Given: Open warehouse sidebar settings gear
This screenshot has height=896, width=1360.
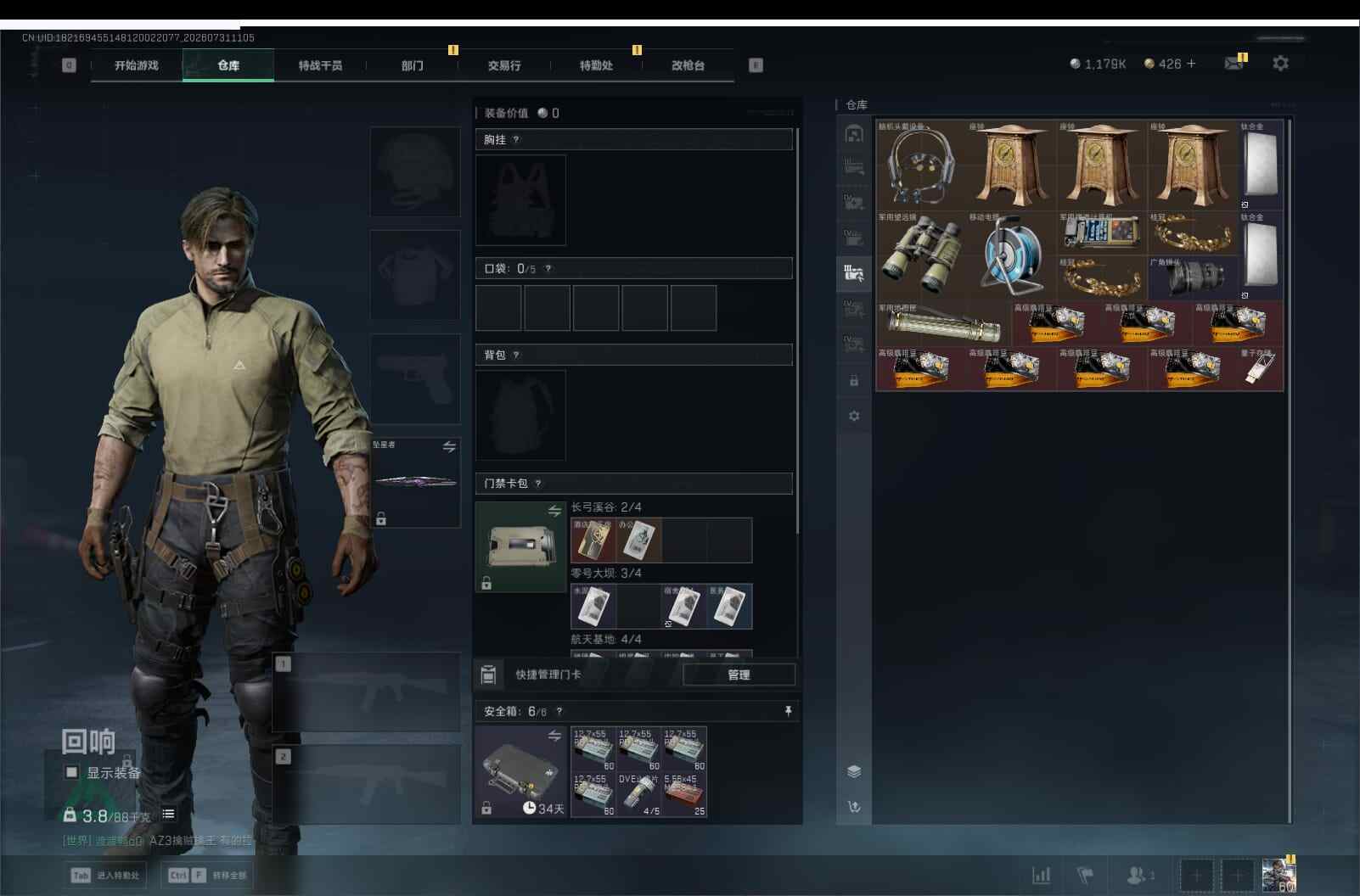Looking at the screenshot, I should pos(854,416).
